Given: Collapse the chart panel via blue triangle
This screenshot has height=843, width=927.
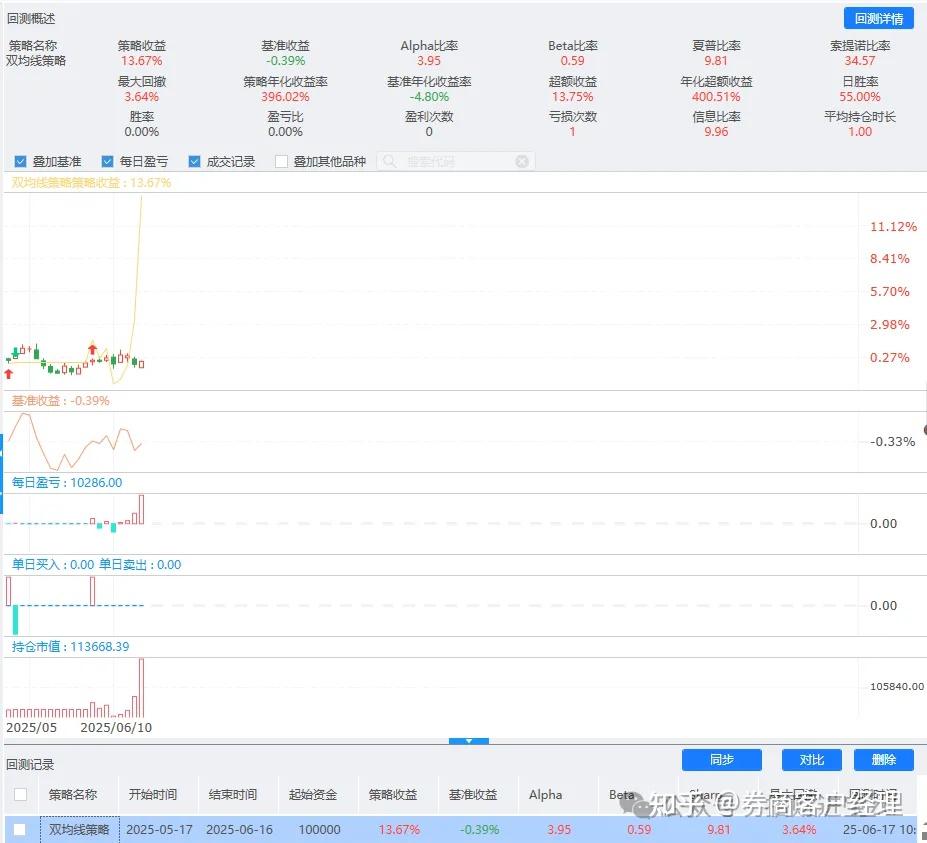Looking at the screenshot, I should (x=469, y=740).
